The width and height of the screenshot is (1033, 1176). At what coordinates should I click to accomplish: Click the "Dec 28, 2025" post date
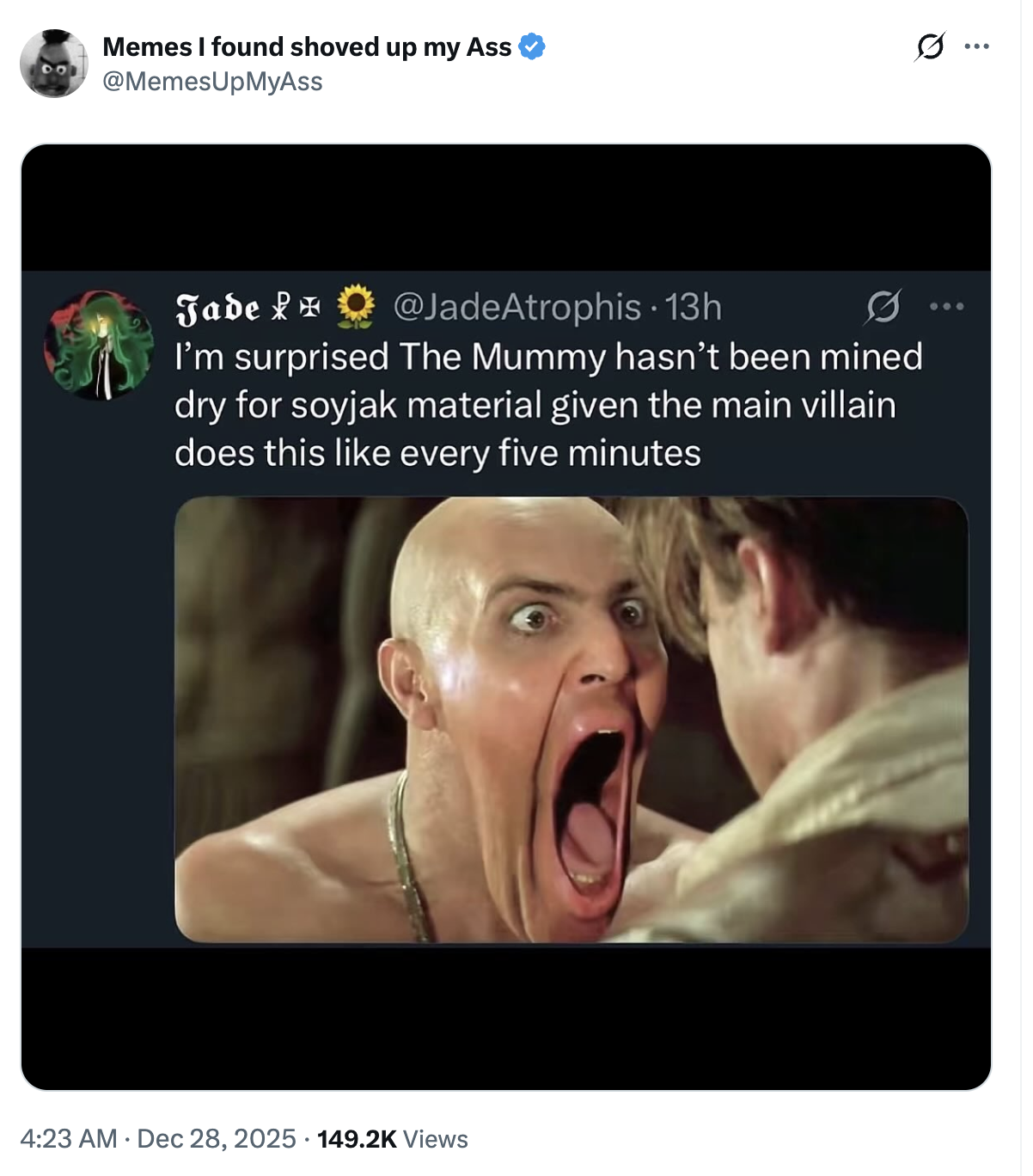217,1139
